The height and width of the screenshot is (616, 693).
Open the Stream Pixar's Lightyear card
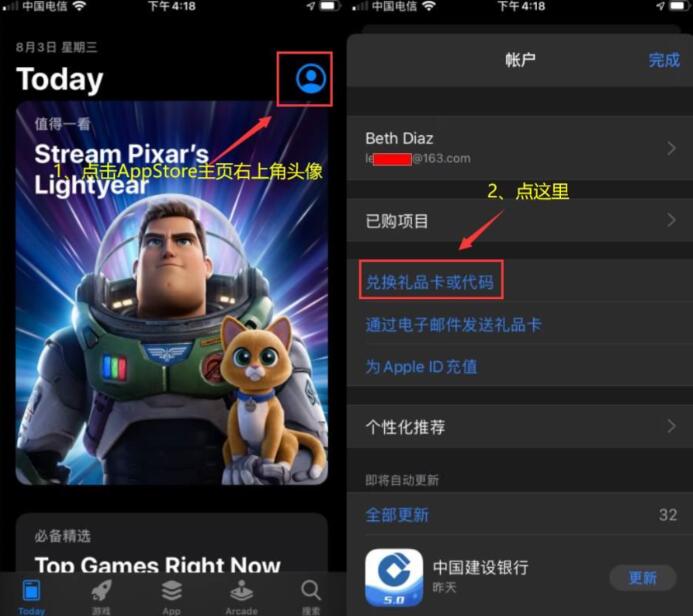pyautogui.click(x=172, y=293)
